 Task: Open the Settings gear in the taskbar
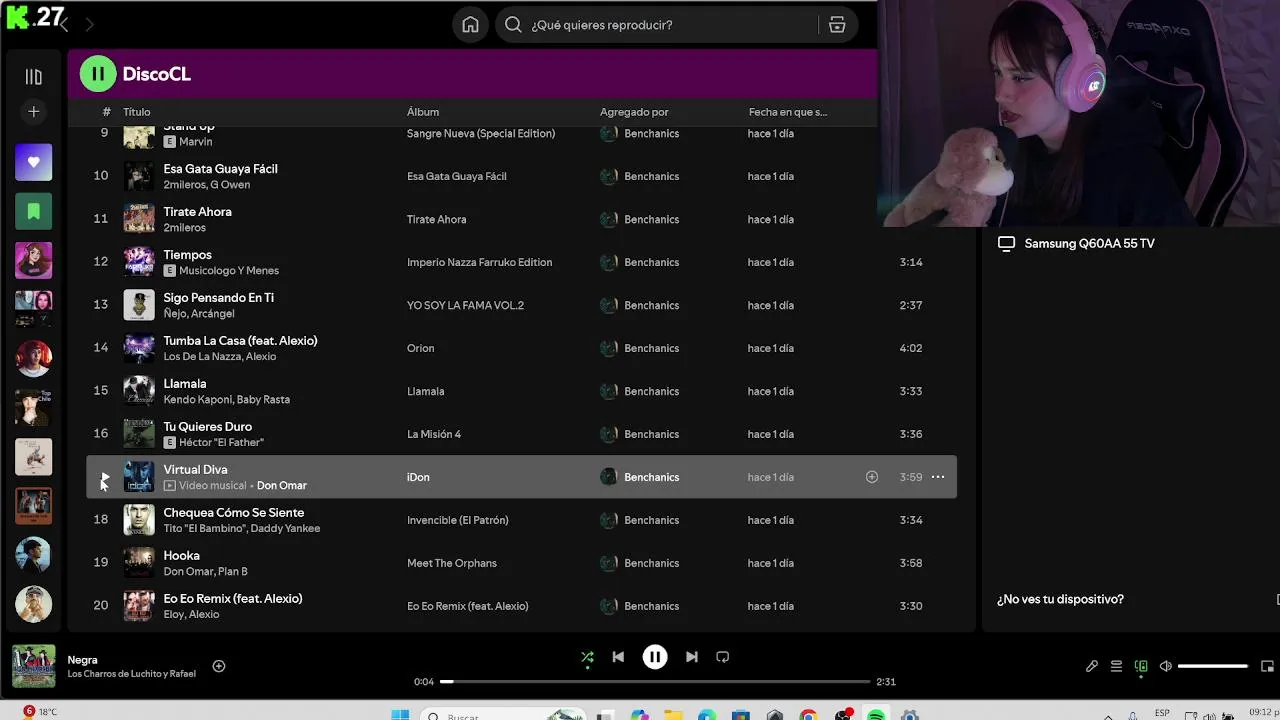[909, 714]
